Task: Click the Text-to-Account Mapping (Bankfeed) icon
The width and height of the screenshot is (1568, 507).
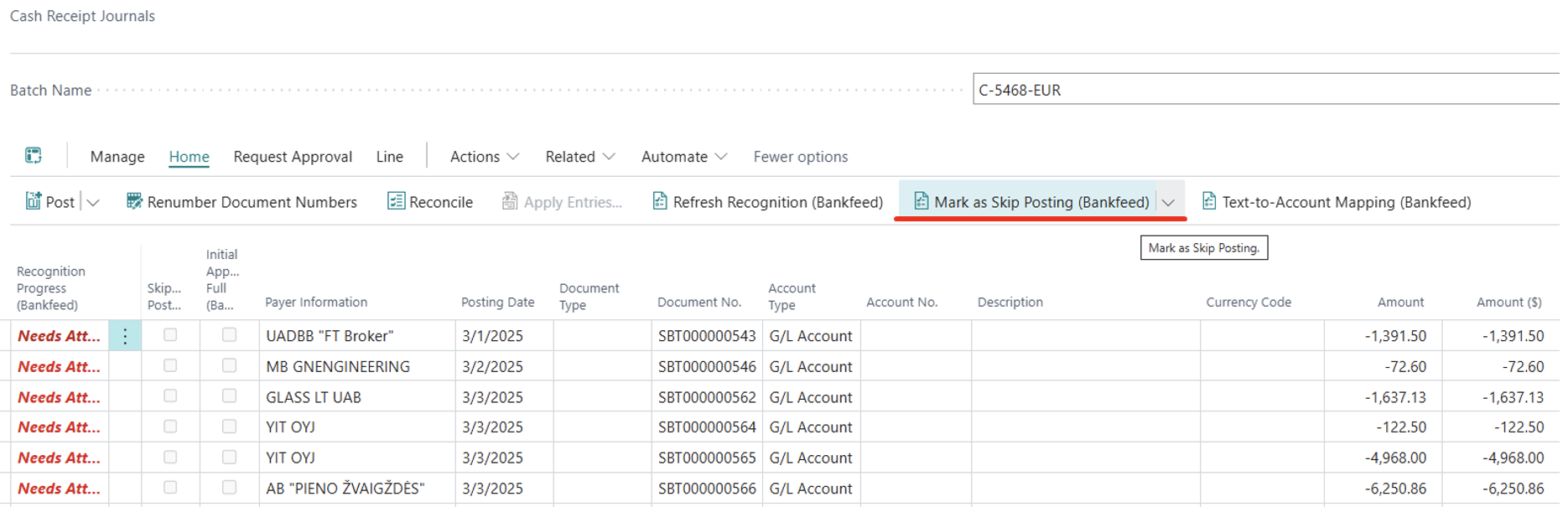Action: point(1209,201)
